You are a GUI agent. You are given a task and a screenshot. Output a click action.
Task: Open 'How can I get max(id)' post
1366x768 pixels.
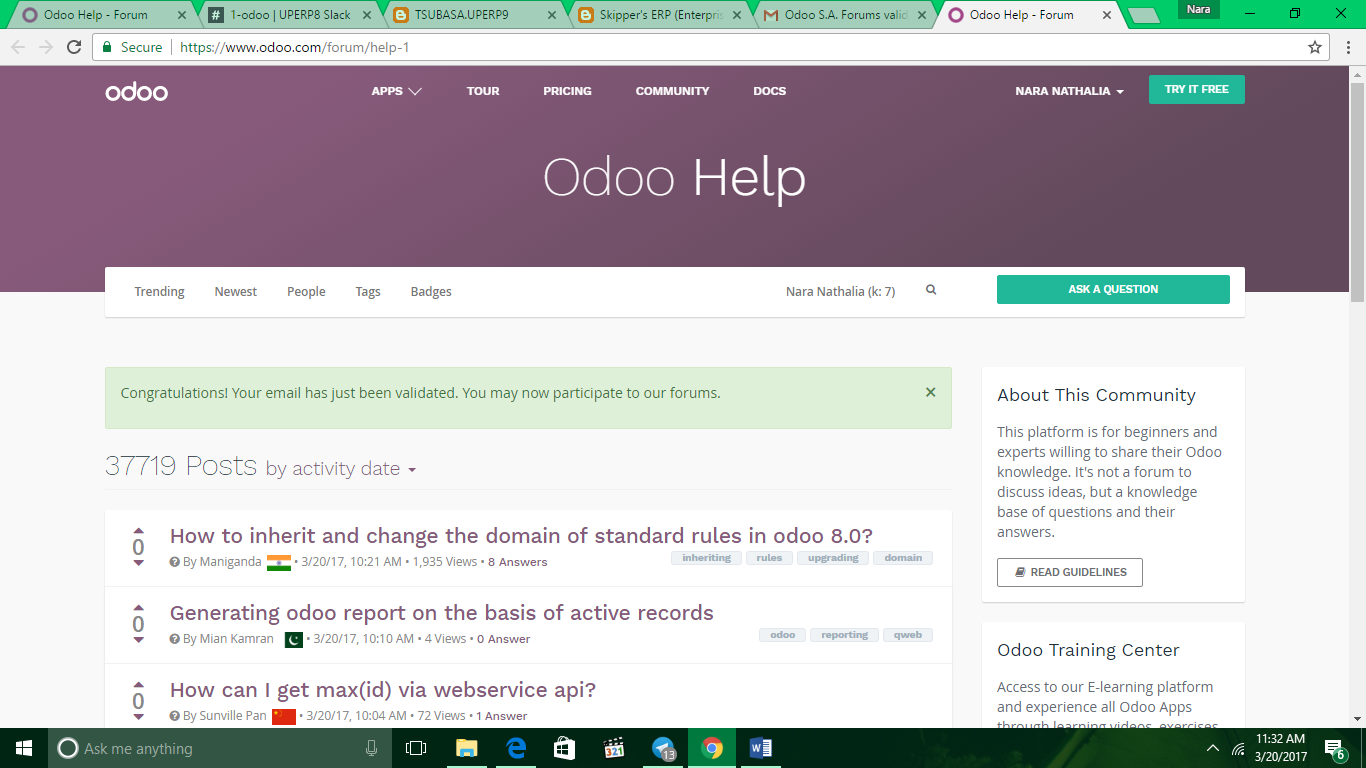pyautogui.click(x=382, y=689)
